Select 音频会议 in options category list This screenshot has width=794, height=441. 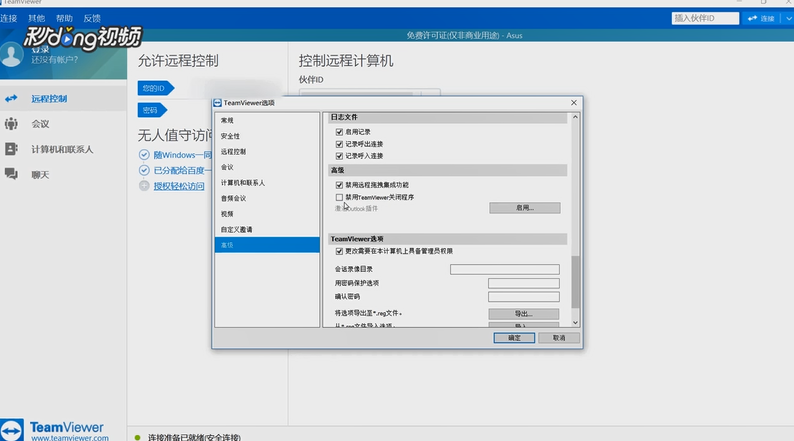click(x=267, y=198)
